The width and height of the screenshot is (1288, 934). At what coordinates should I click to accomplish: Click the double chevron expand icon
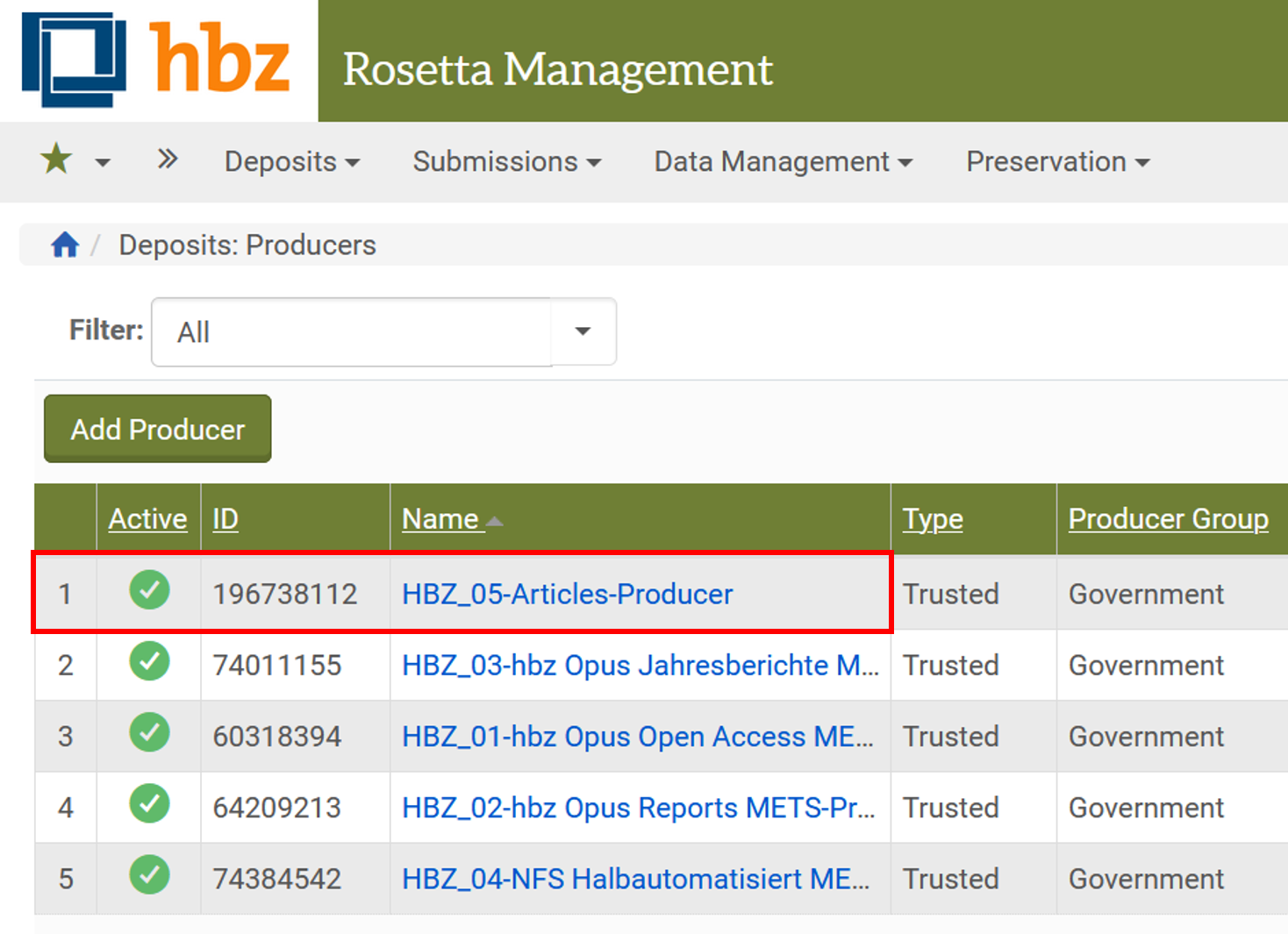point(167,160)
